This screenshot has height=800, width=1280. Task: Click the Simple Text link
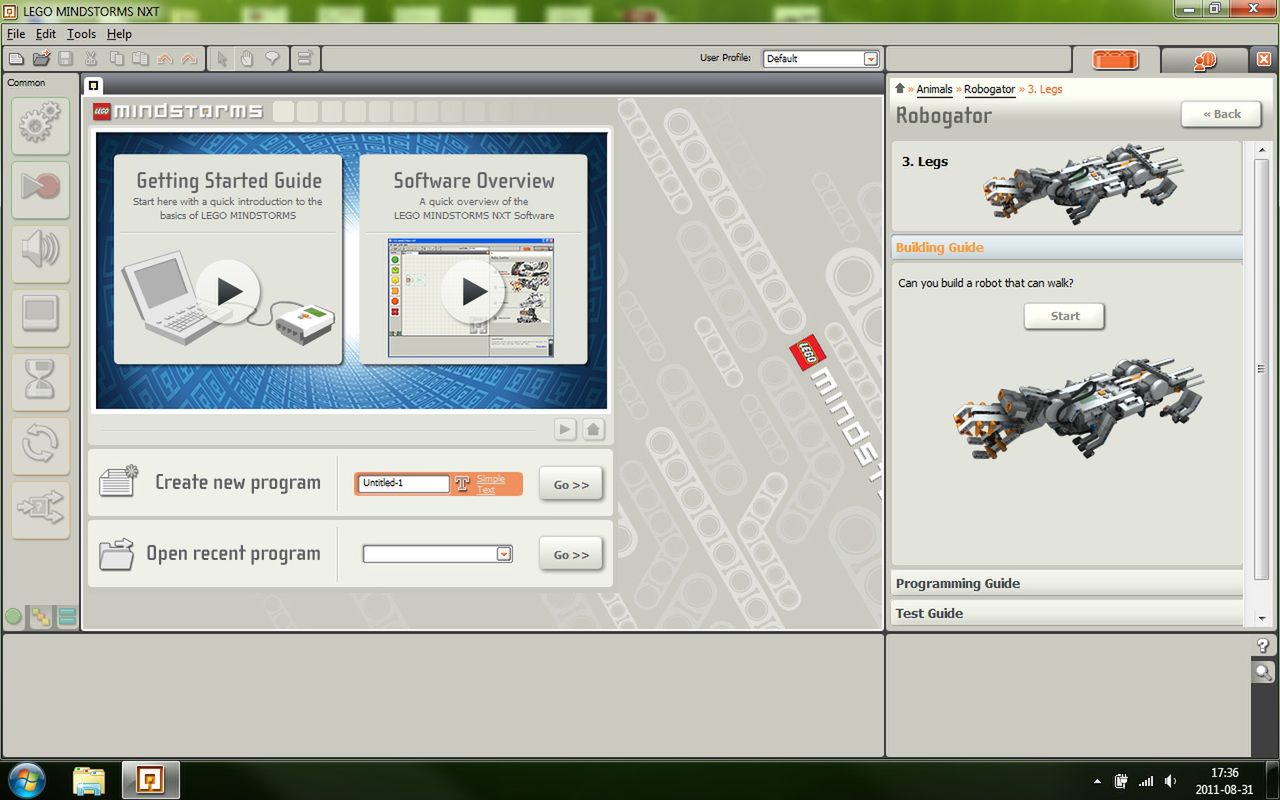click(490, 484)
